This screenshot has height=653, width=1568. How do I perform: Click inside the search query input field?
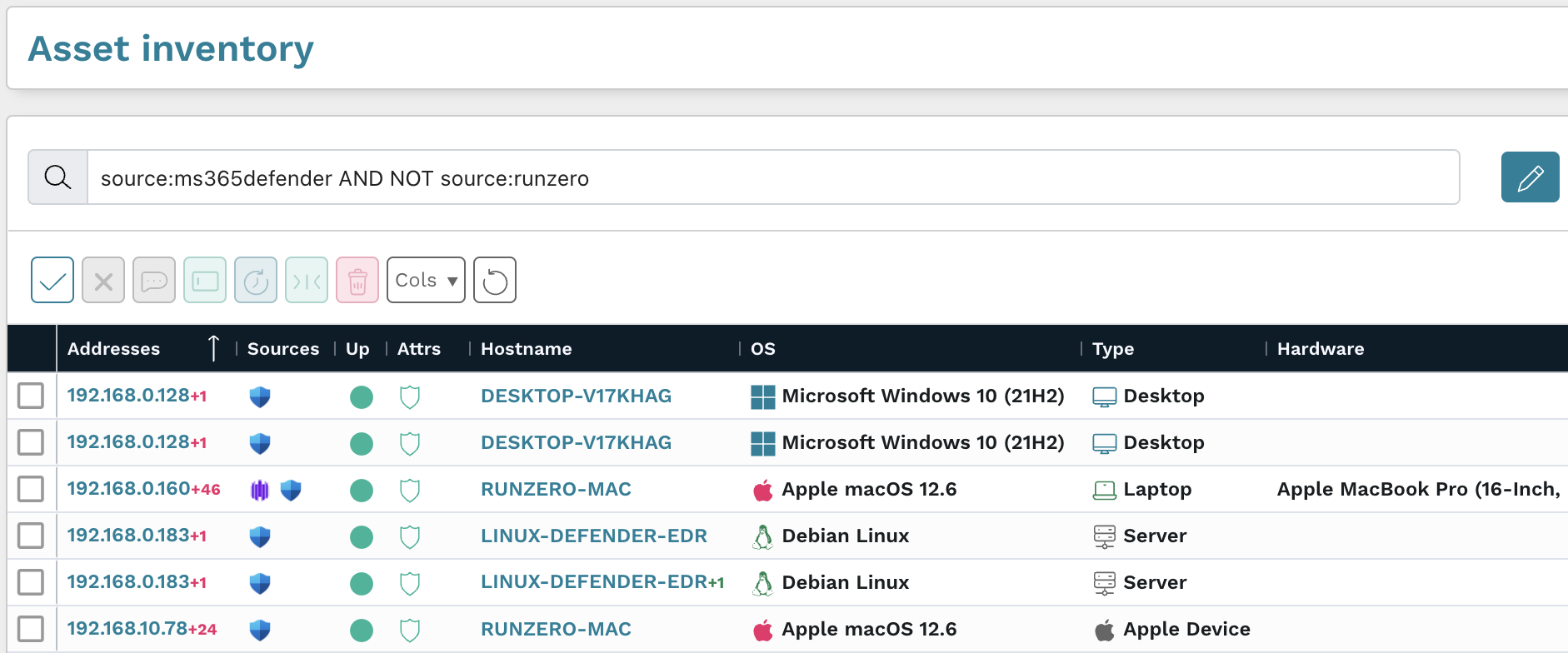pos(772,178)
